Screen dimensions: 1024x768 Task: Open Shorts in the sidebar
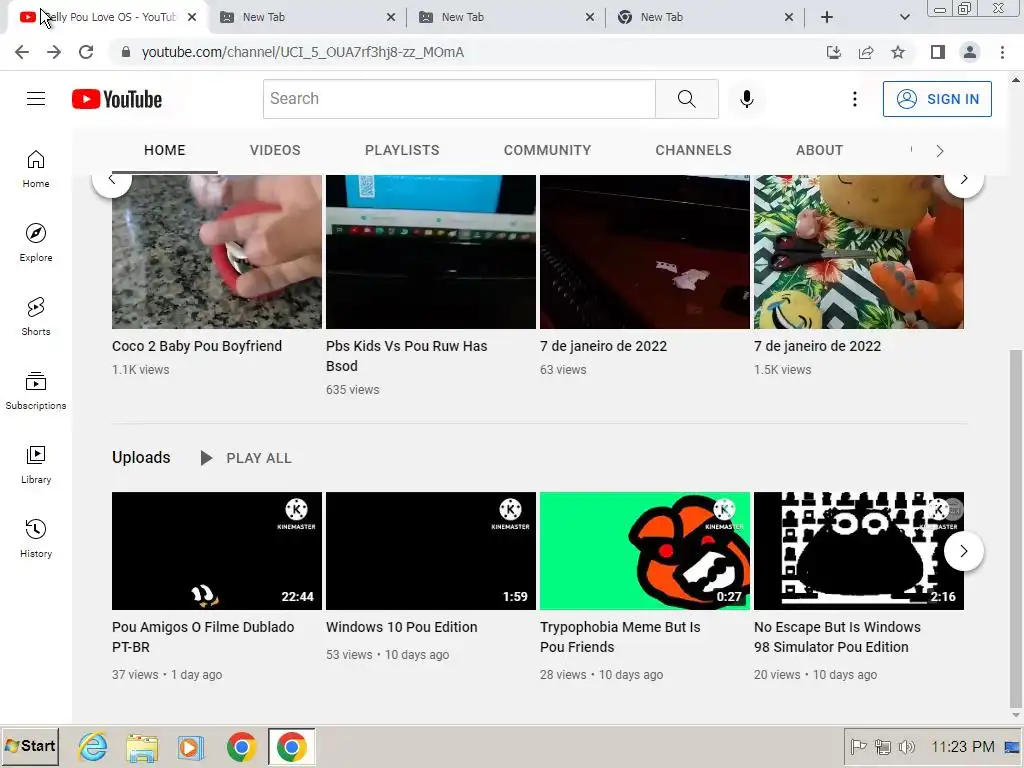36,317
